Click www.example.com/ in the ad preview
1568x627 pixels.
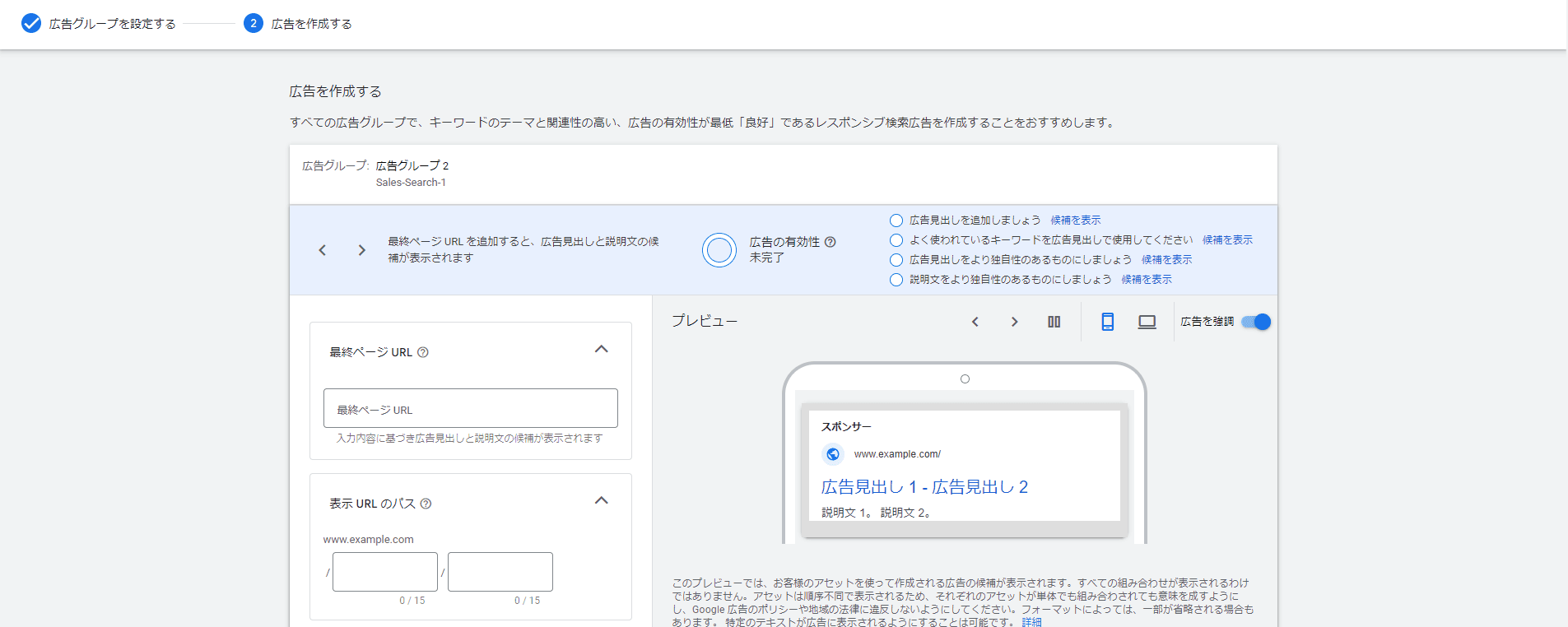pyautogui.click(x=897, y=454)
